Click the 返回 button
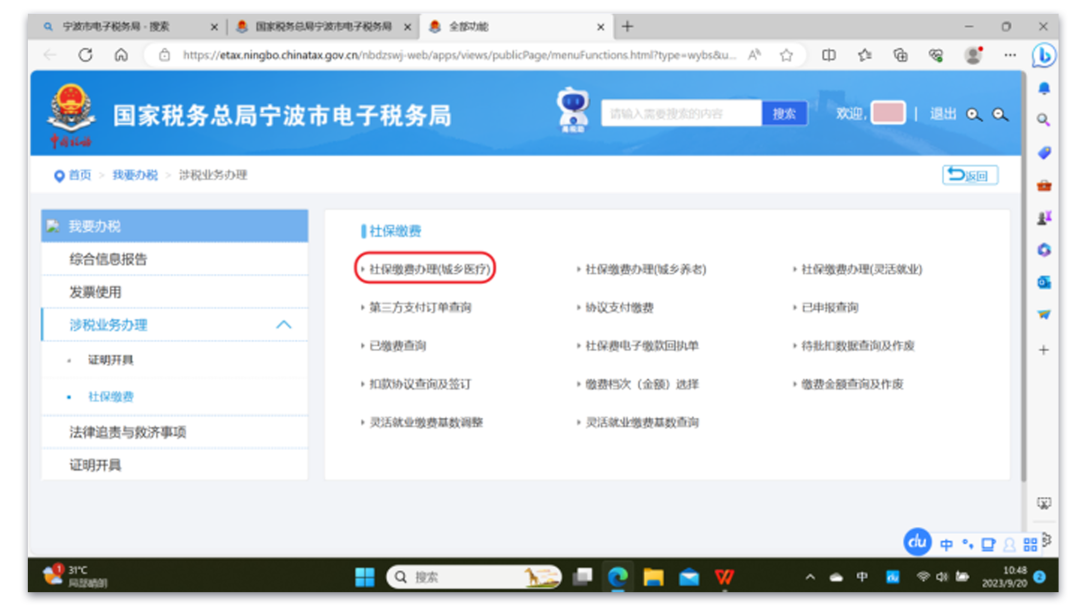 [969, 175]
